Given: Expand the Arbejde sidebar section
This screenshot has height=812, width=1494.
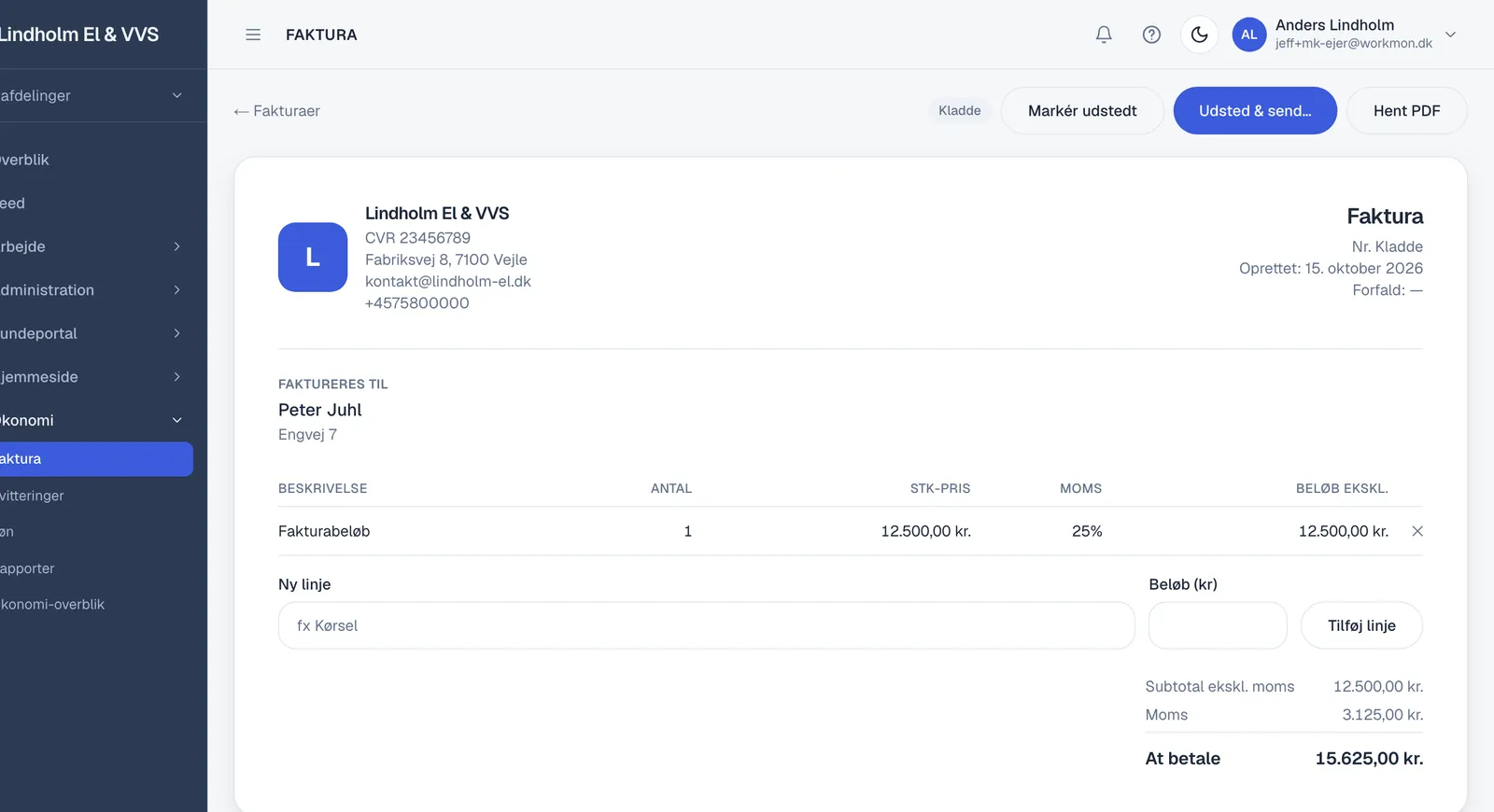Looking at the screenshot, I should (92, 246).
